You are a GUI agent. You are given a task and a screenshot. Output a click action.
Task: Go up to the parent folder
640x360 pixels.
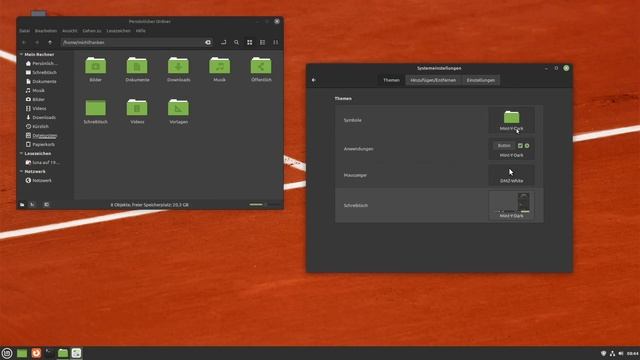(50, 42)
